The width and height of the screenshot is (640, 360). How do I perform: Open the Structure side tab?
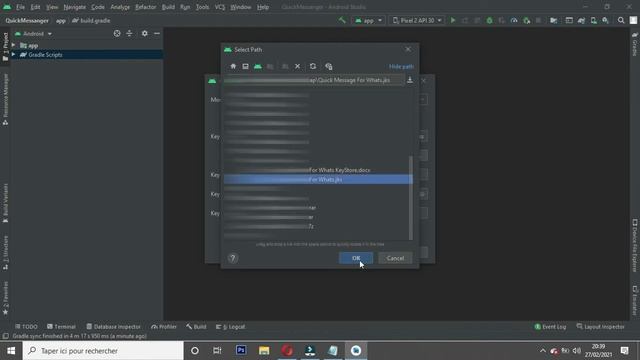pyautogui.click(x=5, y=252)
